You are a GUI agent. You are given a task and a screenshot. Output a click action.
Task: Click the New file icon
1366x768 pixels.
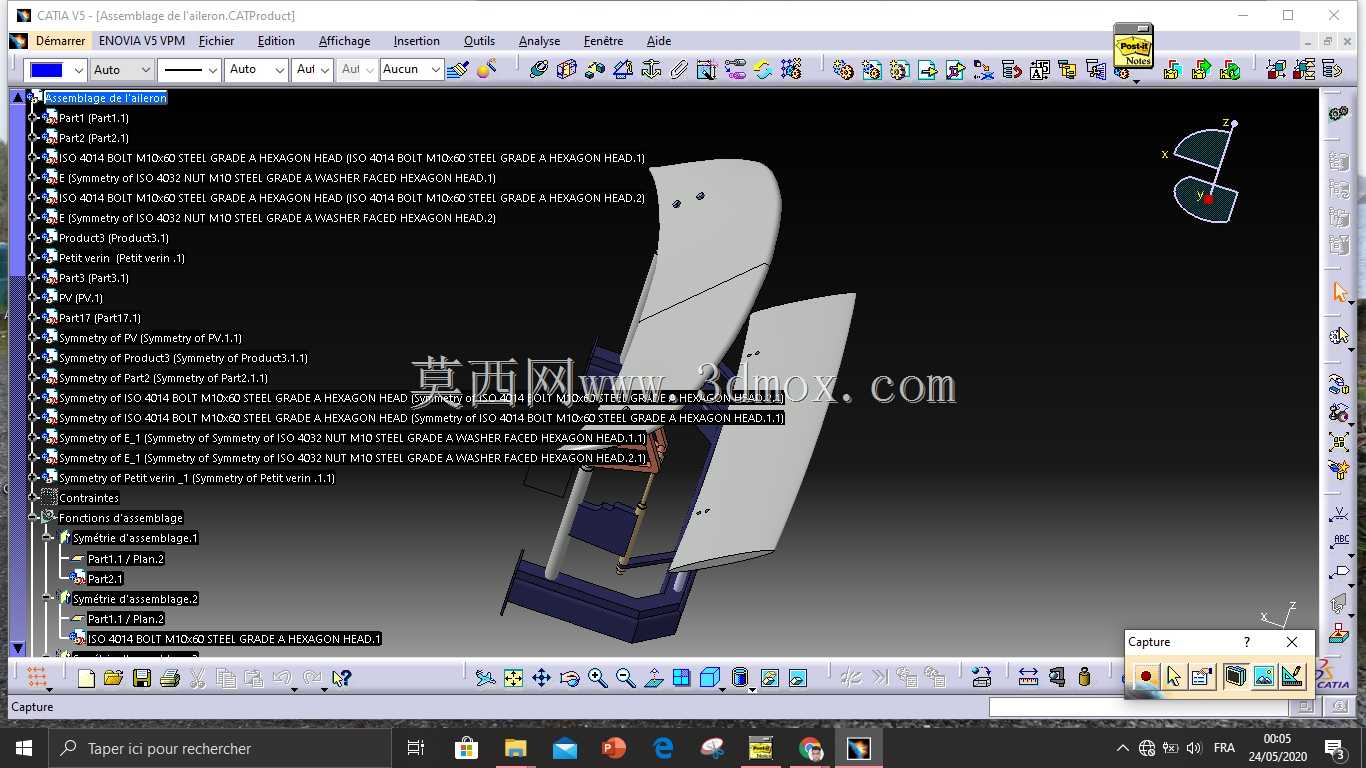(86, 678)
